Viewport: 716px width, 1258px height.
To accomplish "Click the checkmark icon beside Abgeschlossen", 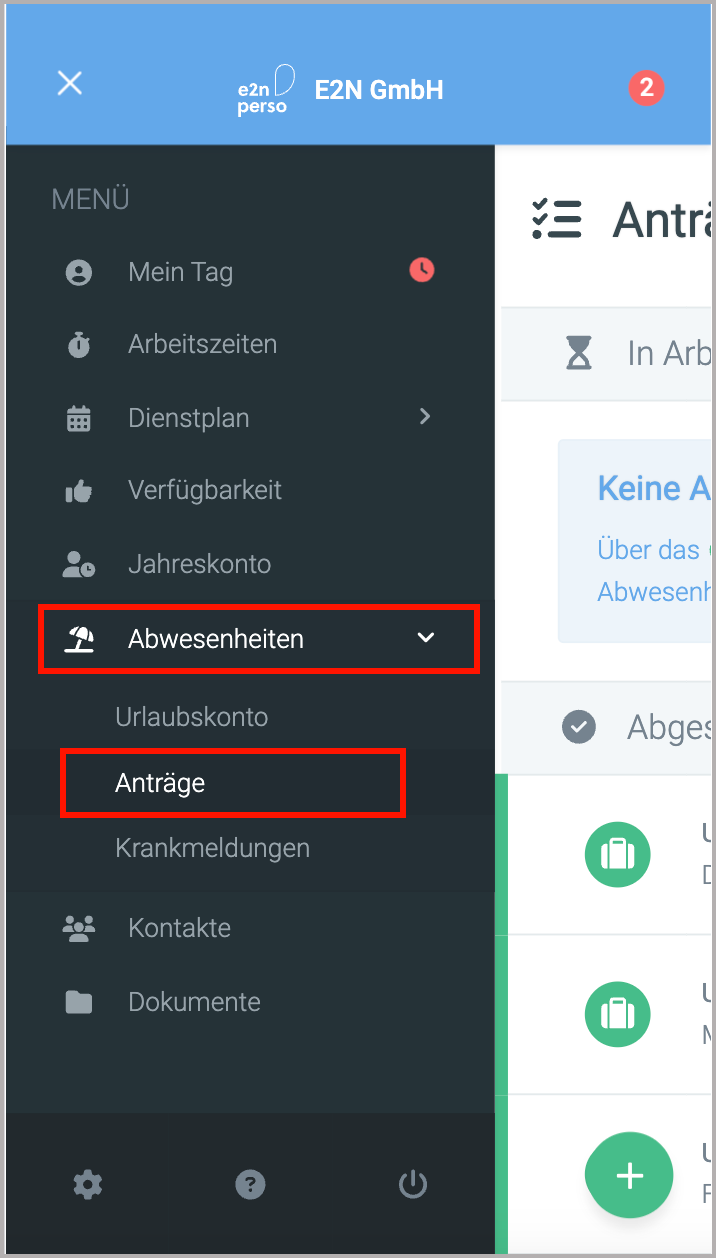I will [578, 727].
